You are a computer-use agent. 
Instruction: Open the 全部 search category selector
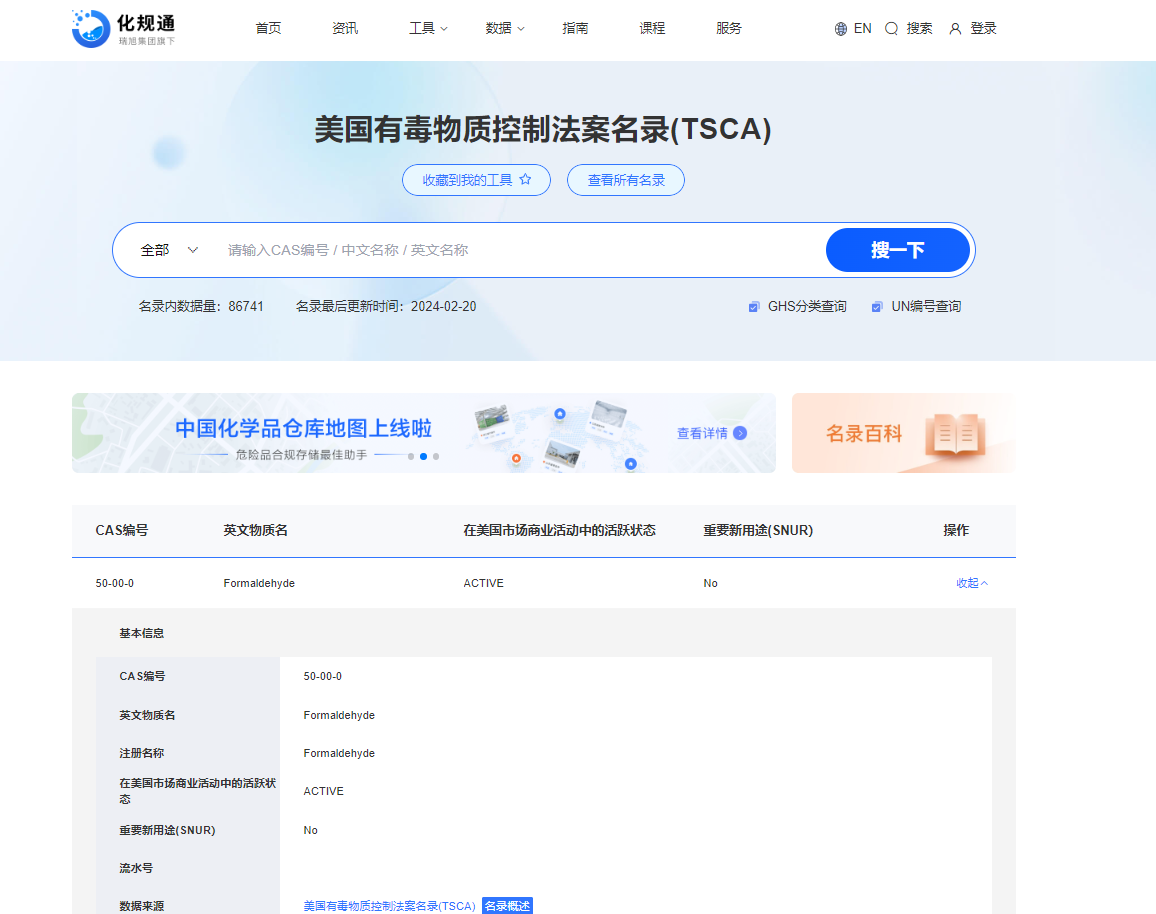166,249
